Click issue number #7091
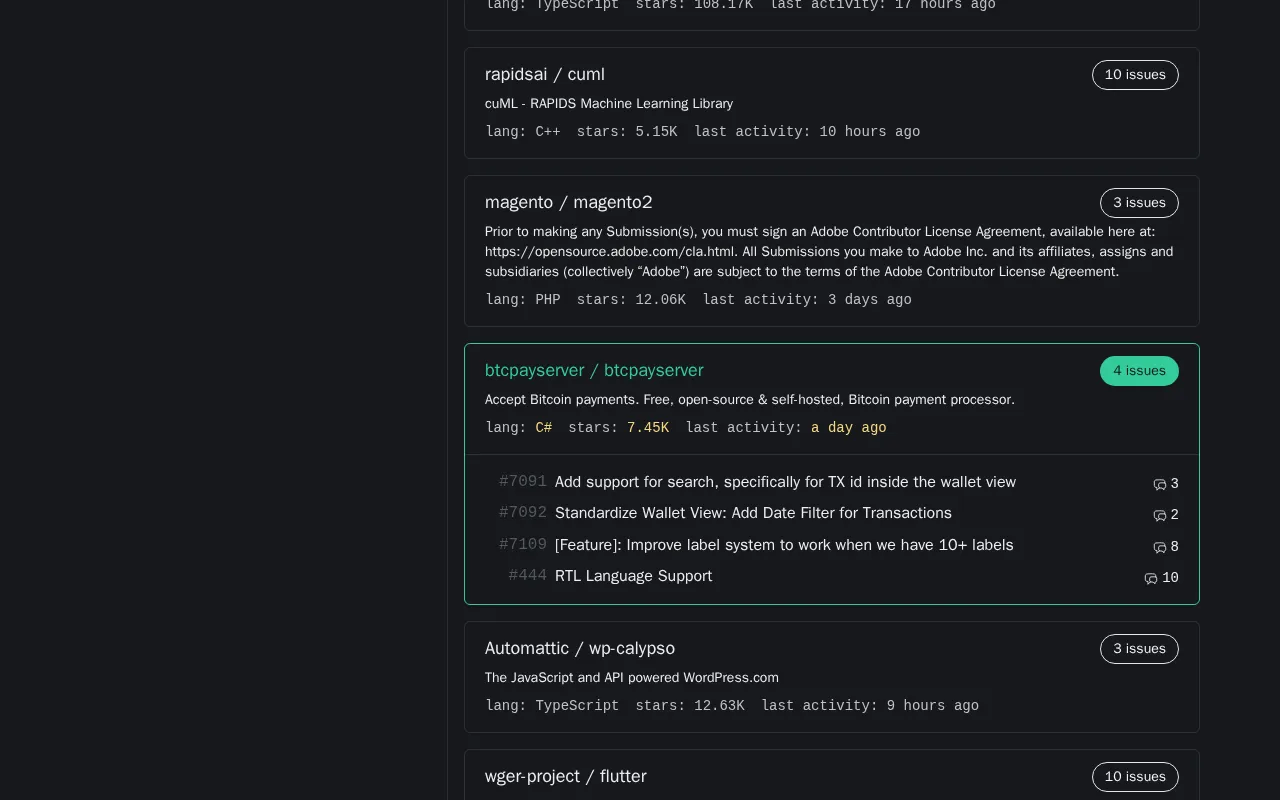The height and width of the screenshot is (800, 1280). click(523, 482)
